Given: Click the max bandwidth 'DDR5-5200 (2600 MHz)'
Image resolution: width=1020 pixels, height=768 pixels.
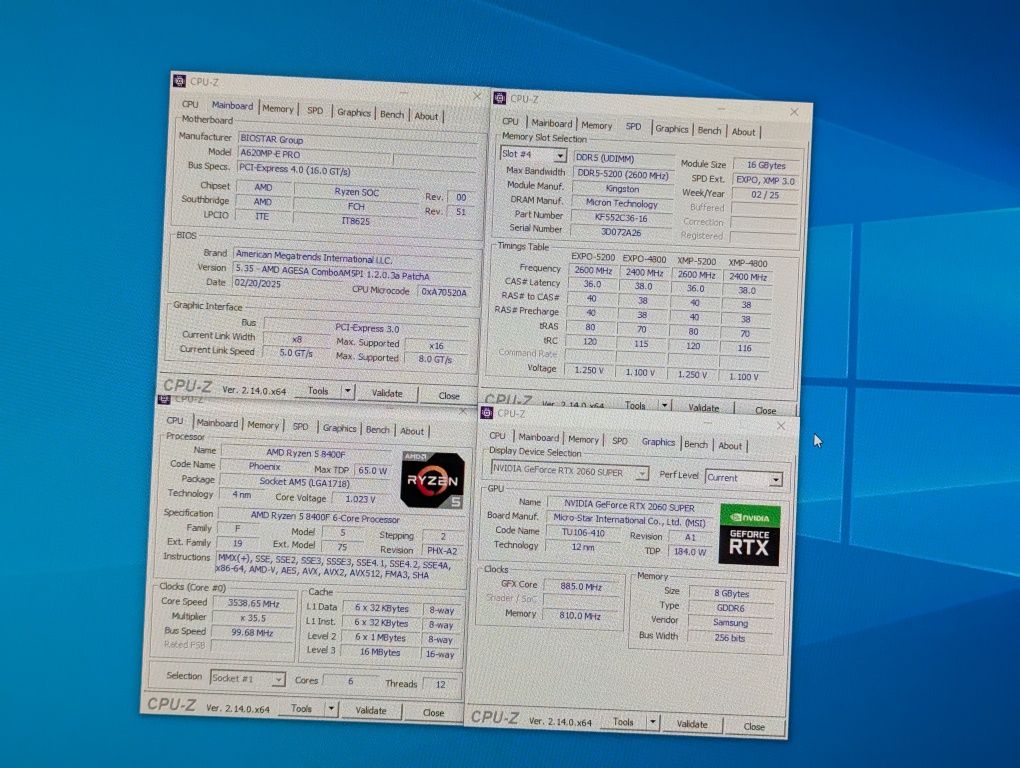Looking at the screenshot, I should 623,174.
